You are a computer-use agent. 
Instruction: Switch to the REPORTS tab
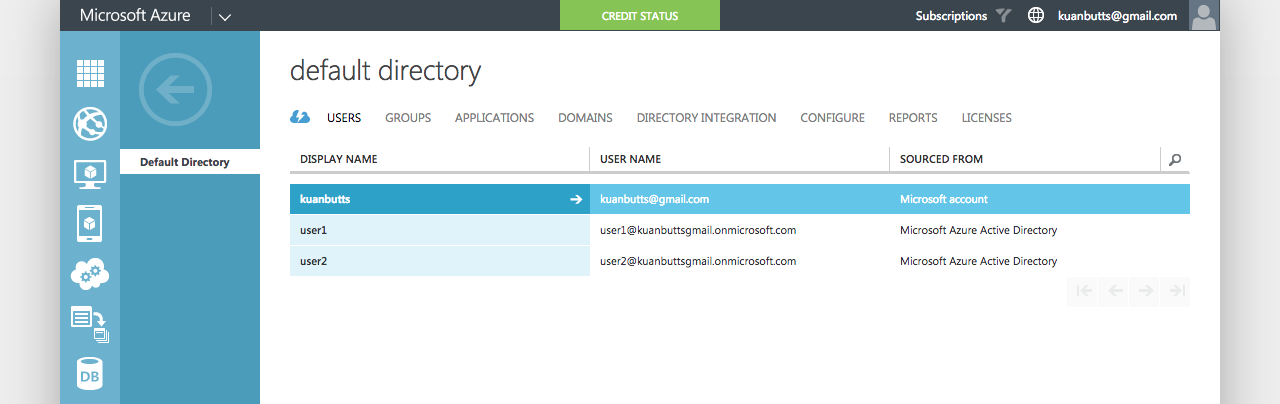913,118
